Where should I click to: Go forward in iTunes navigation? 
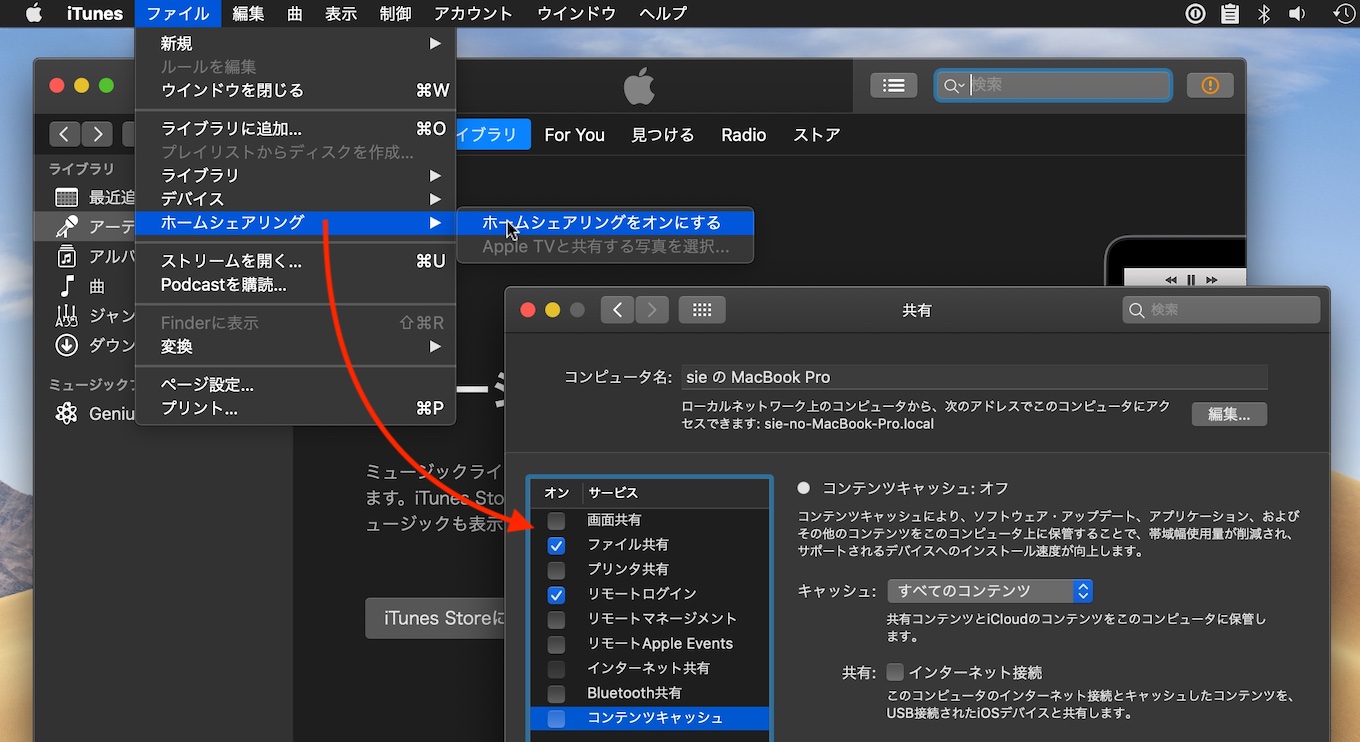(97, 134)
